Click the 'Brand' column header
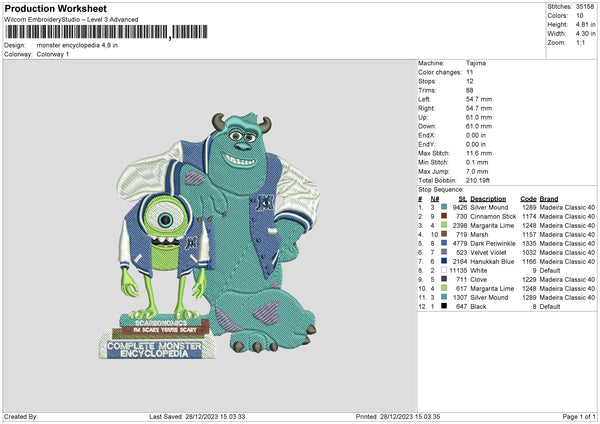The width and height of the screenshot is (600, 424). click(549, 199)
